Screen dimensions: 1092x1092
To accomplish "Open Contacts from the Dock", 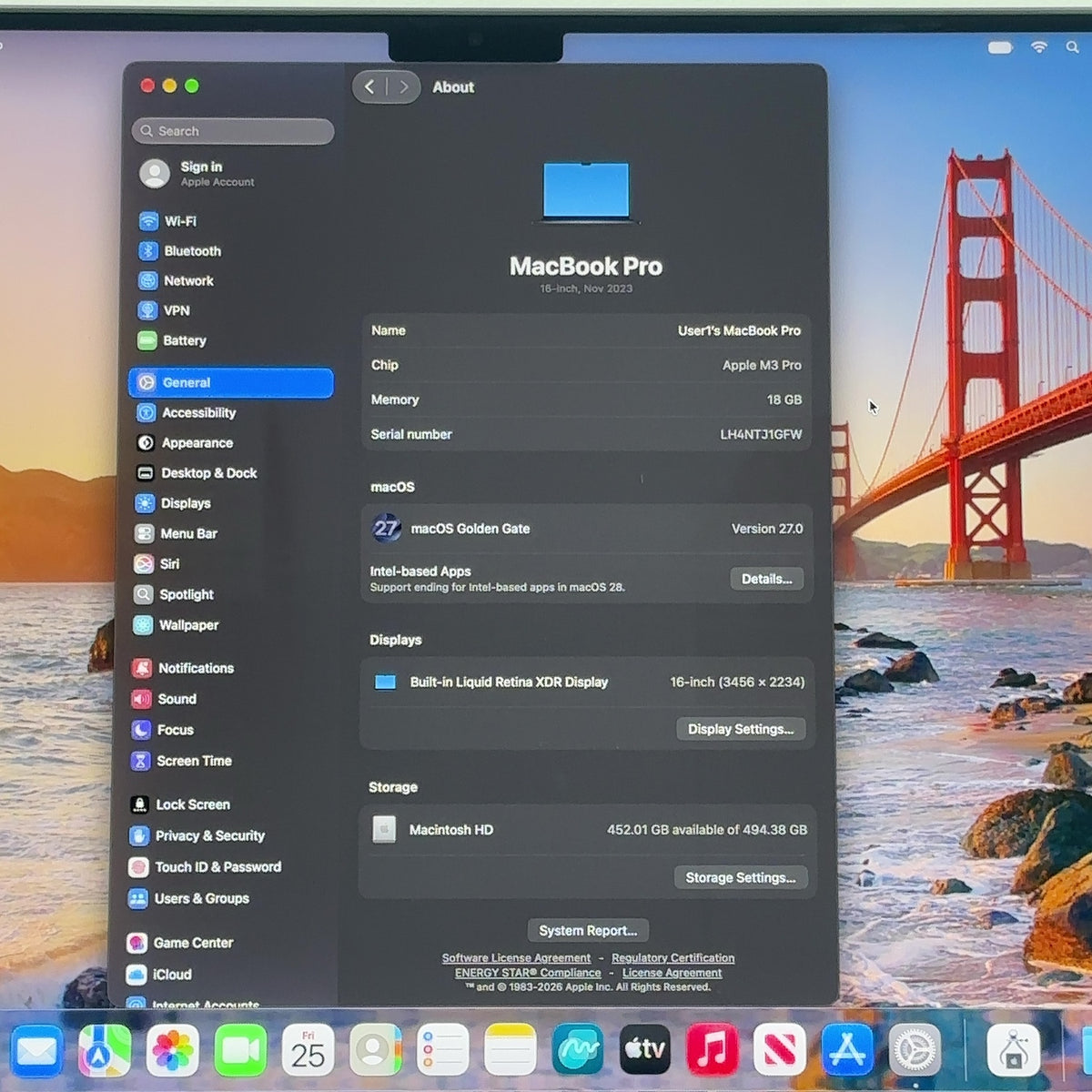I will click(375, 1051).
